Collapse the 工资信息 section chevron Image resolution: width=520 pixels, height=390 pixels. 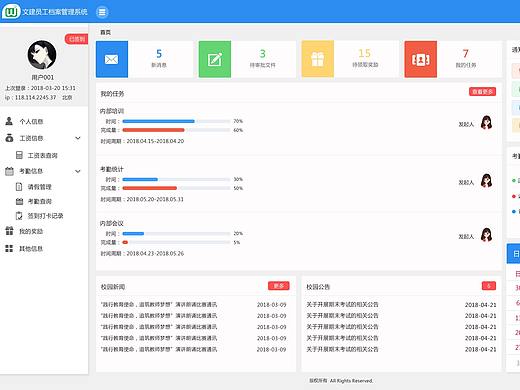[x=78, y=138]
